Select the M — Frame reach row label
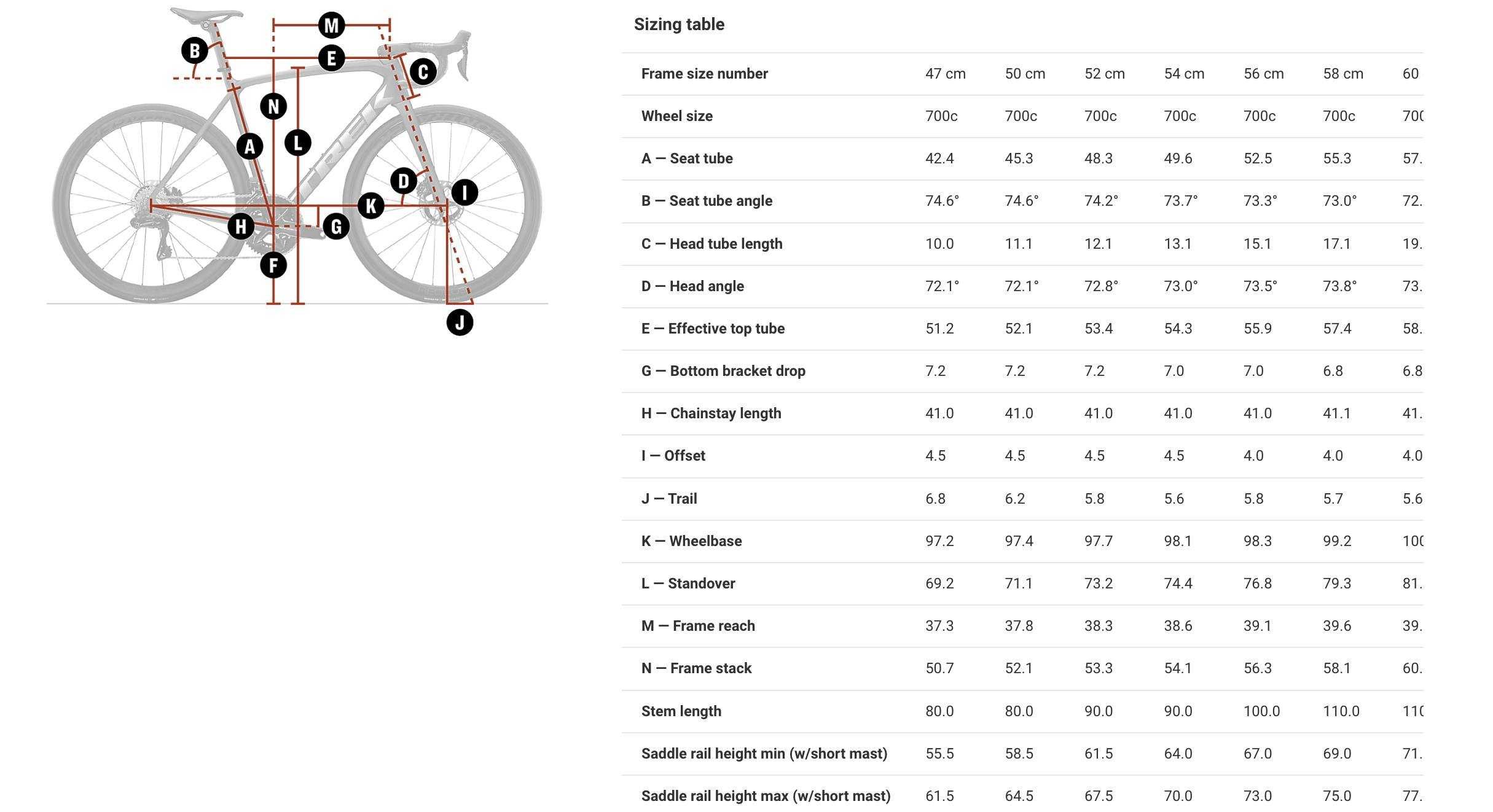 [698, 626]
